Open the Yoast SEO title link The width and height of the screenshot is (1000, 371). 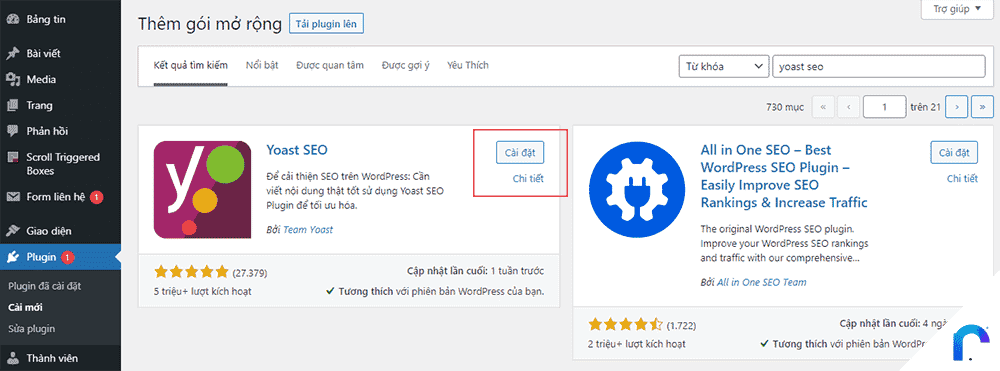coord(297,150)
